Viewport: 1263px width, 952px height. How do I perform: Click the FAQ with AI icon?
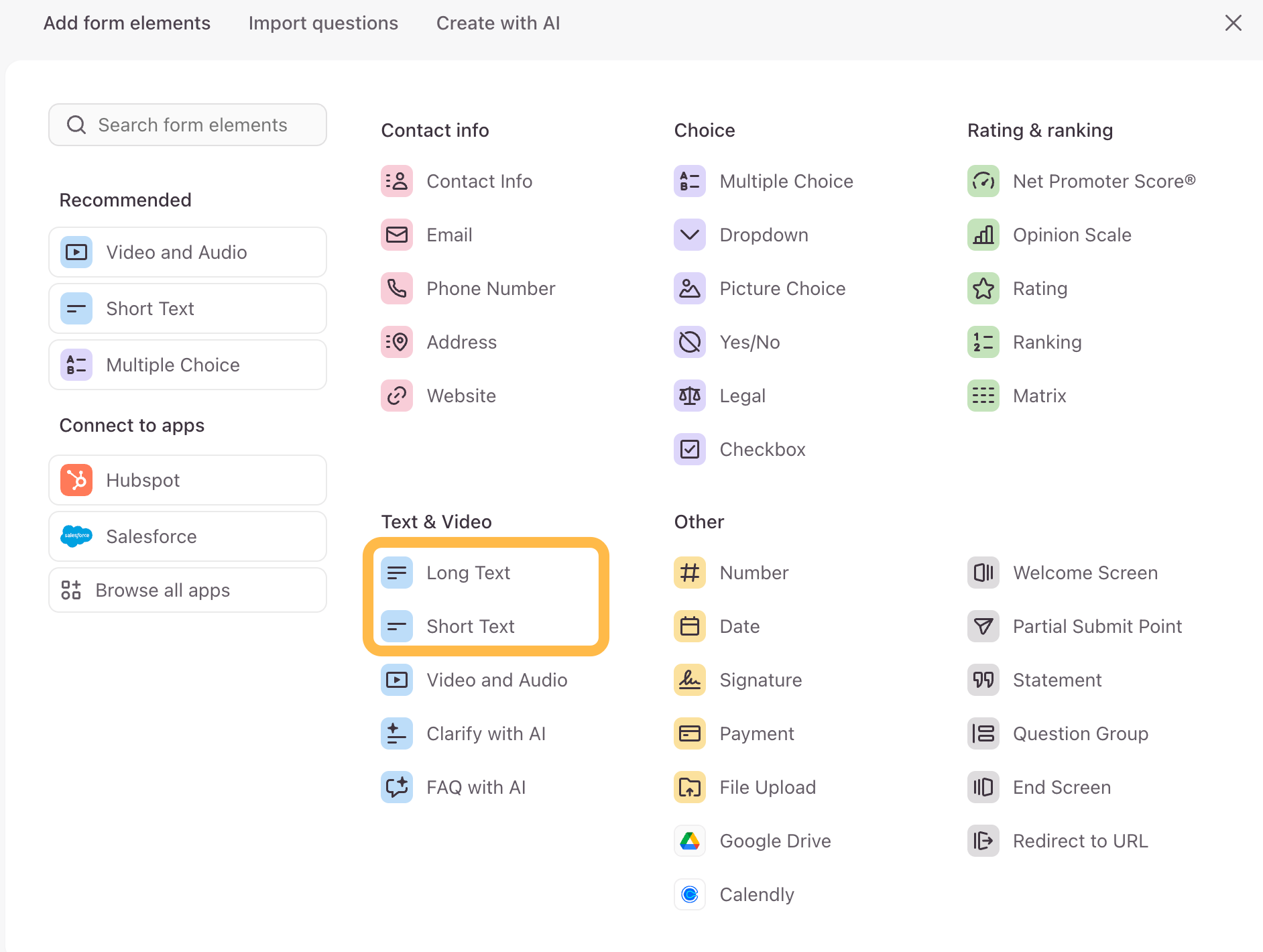point(396,787)
